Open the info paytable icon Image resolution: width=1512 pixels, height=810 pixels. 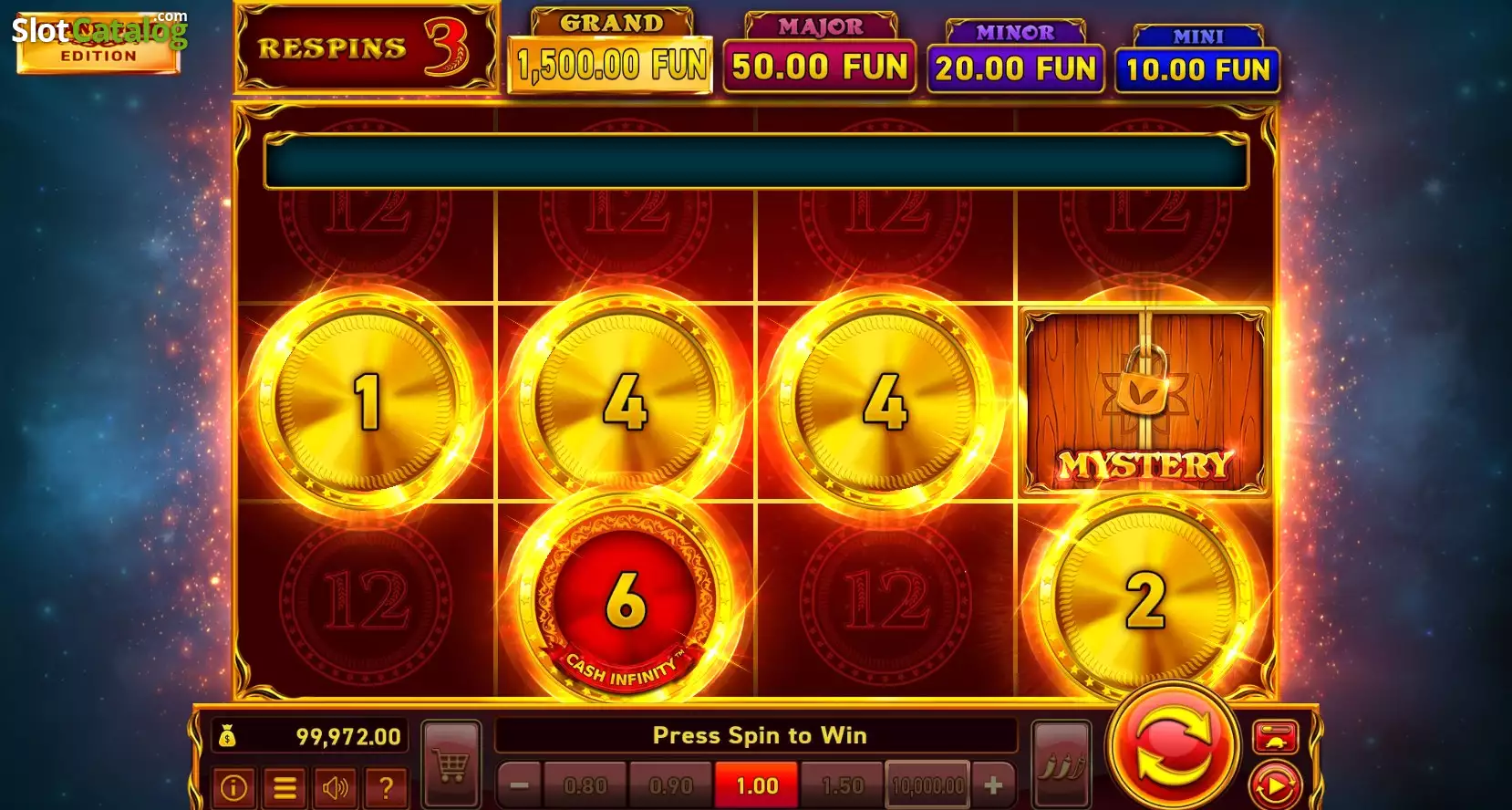[x=233, y=786]
